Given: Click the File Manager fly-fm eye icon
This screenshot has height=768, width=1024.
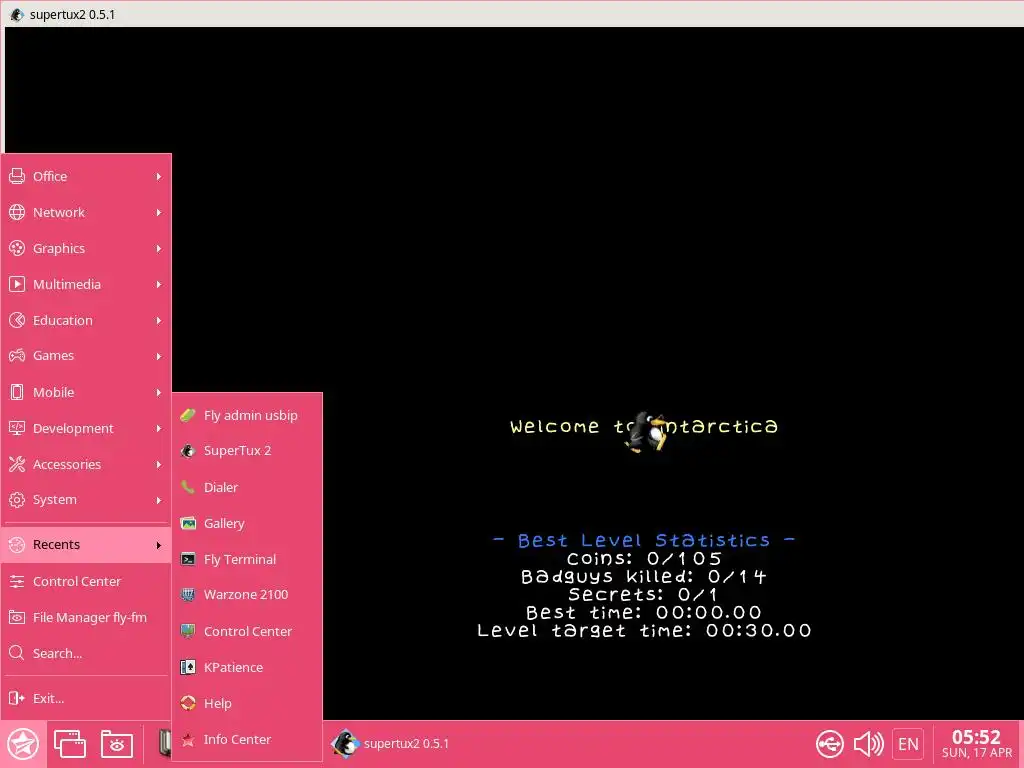Looking at the screenshot, I should click(x=17, y=617).
